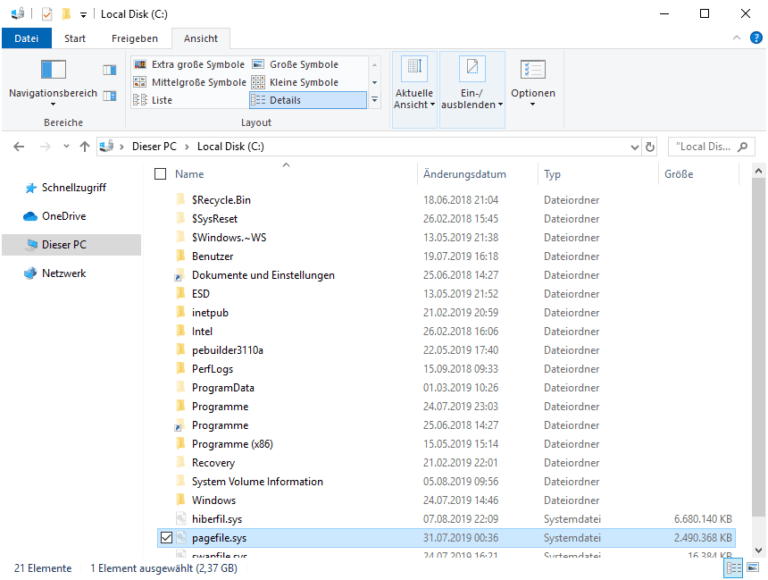Open the quick access toolbar customize arrow
This screenshot has height=580, width=768.
click(x=84, y=15)
